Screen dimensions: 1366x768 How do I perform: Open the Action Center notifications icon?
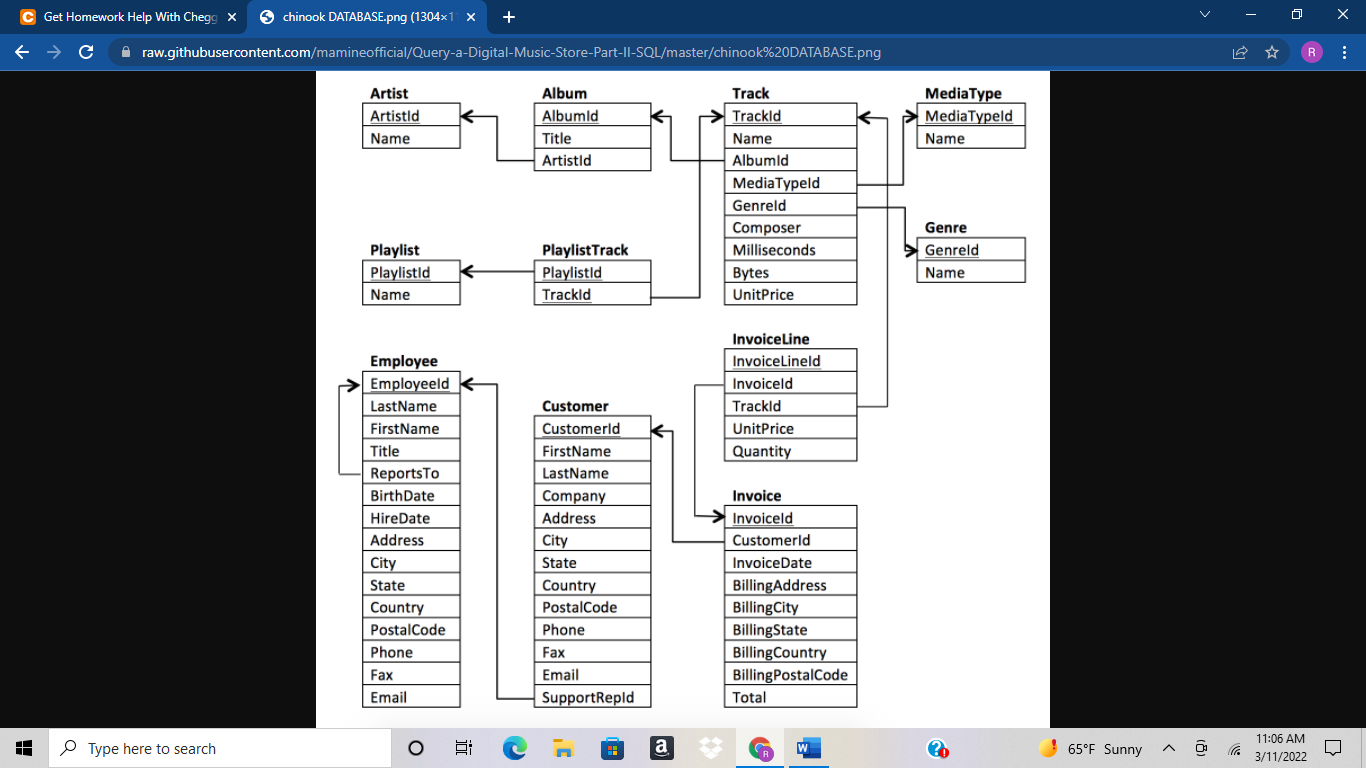tap(1332, 748)
